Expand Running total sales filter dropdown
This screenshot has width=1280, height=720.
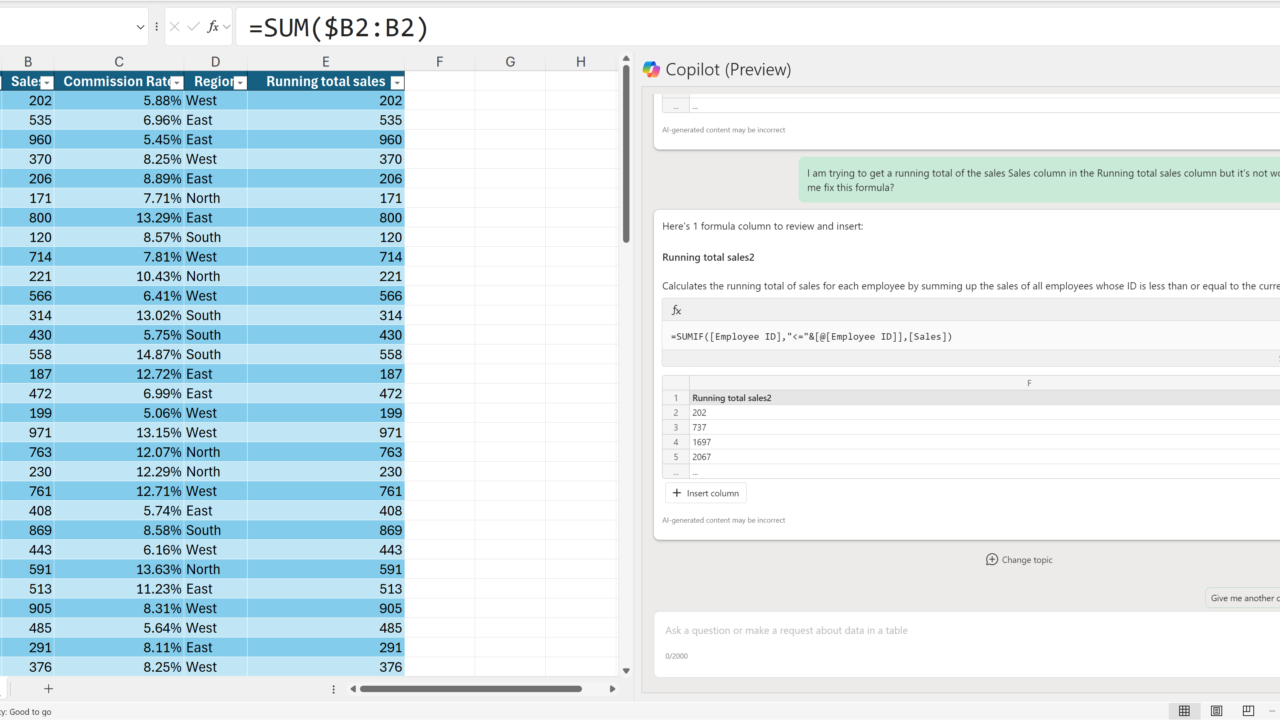(x=397, y=83)
